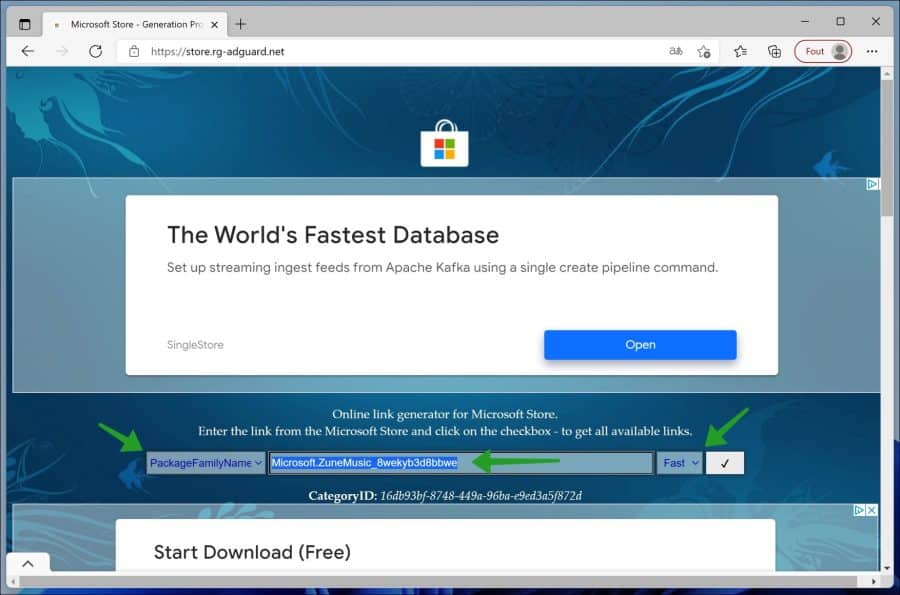Click the horizontal scrollbar left arrow
900x595 pixels.
[13, 581]
